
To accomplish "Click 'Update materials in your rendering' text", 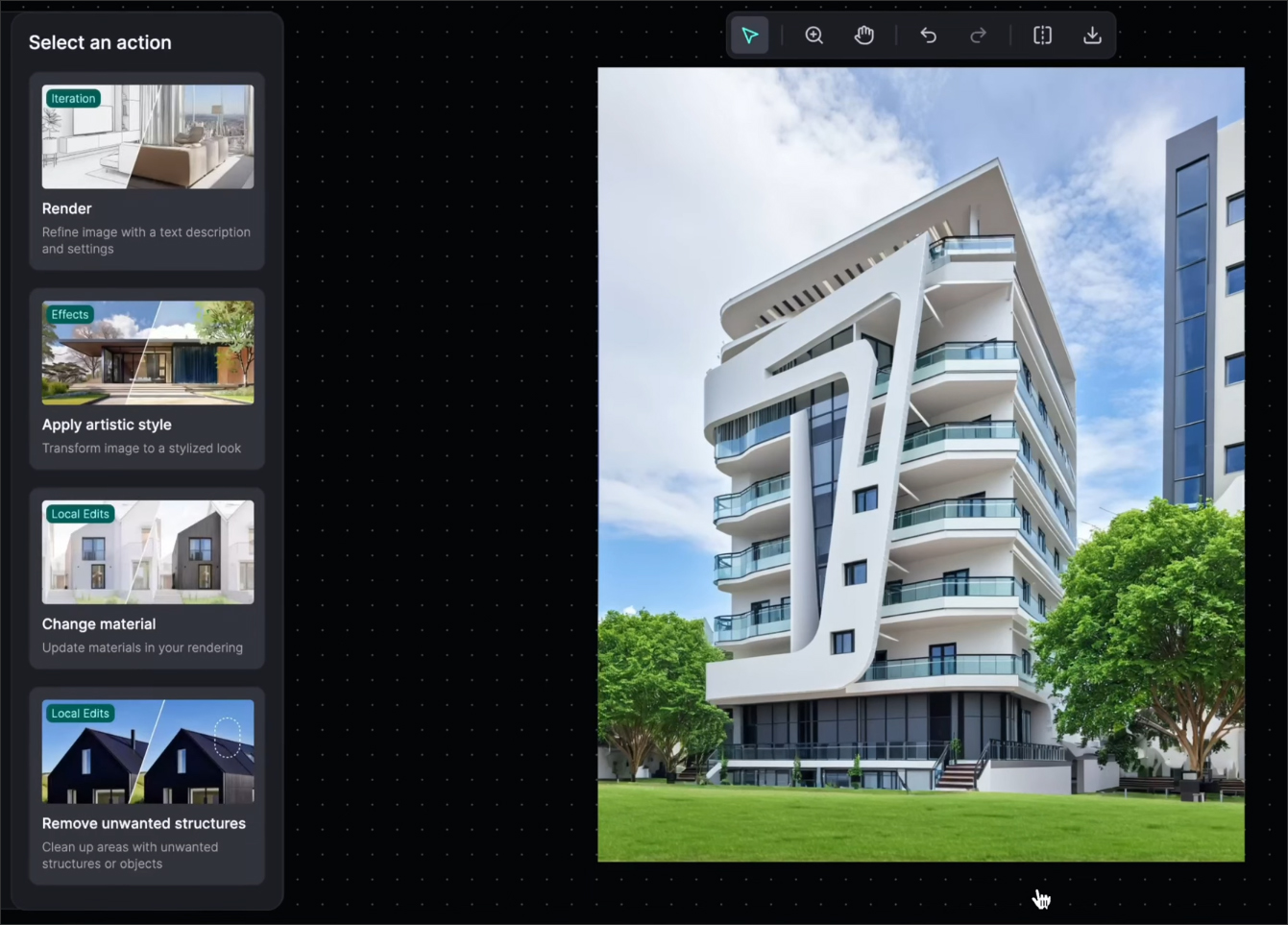I will (142, 647).
